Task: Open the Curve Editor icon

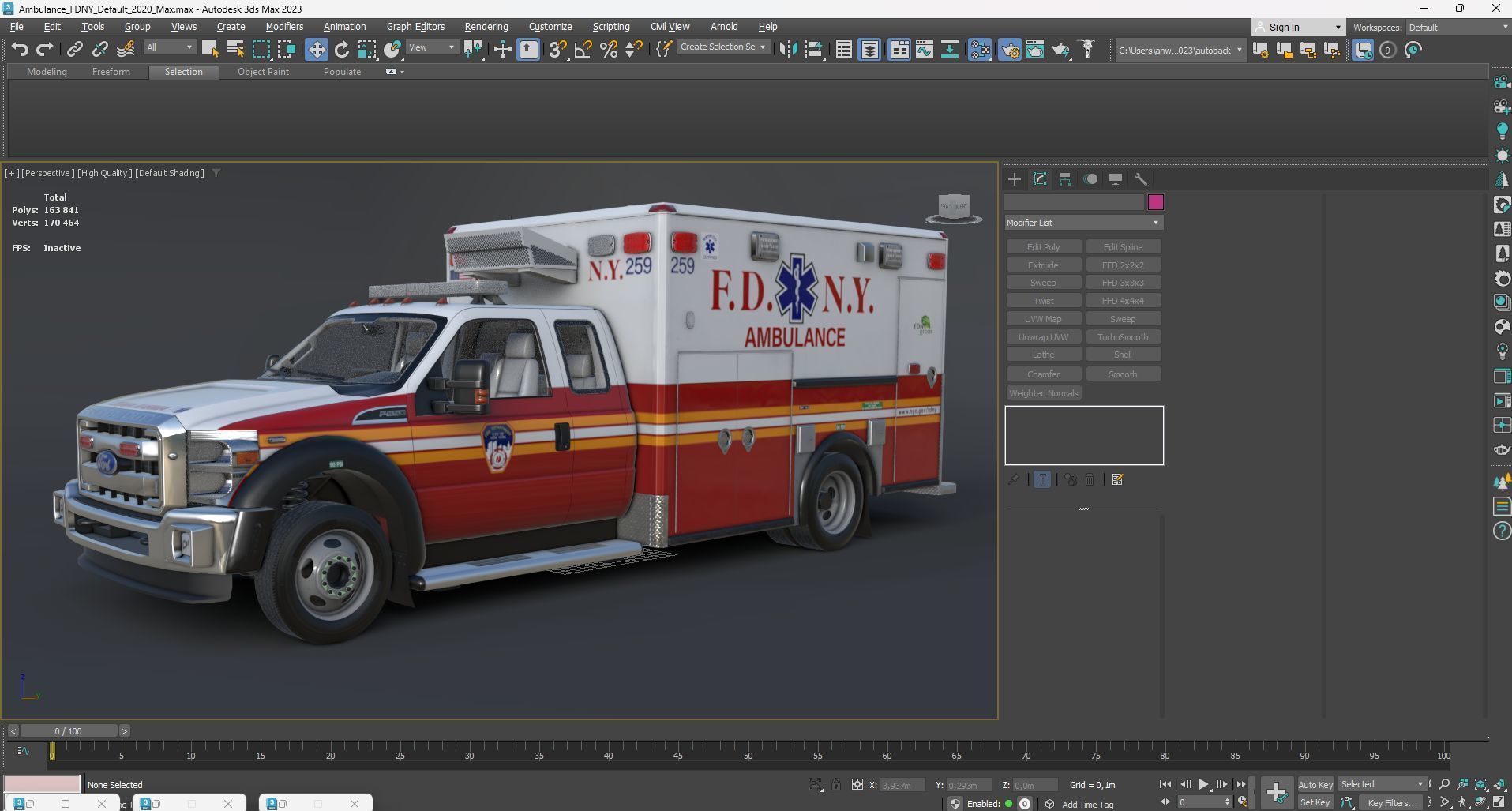Action: tap(924, 50)
